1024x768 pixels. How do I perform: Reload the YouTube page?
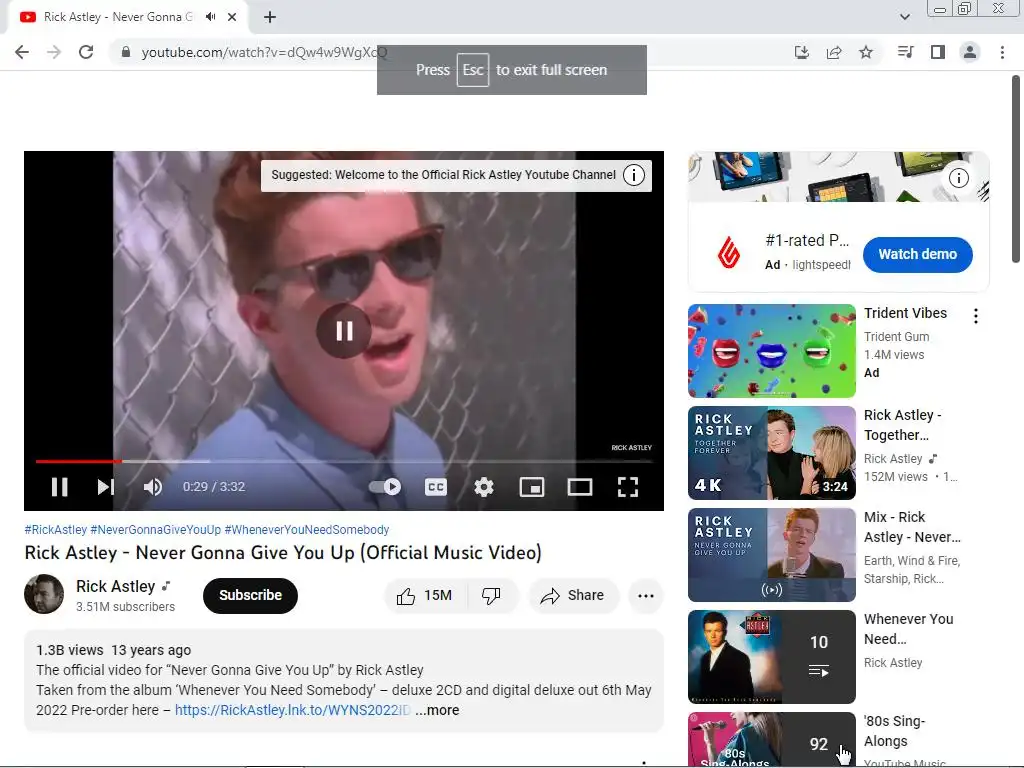tap(86, 52)
